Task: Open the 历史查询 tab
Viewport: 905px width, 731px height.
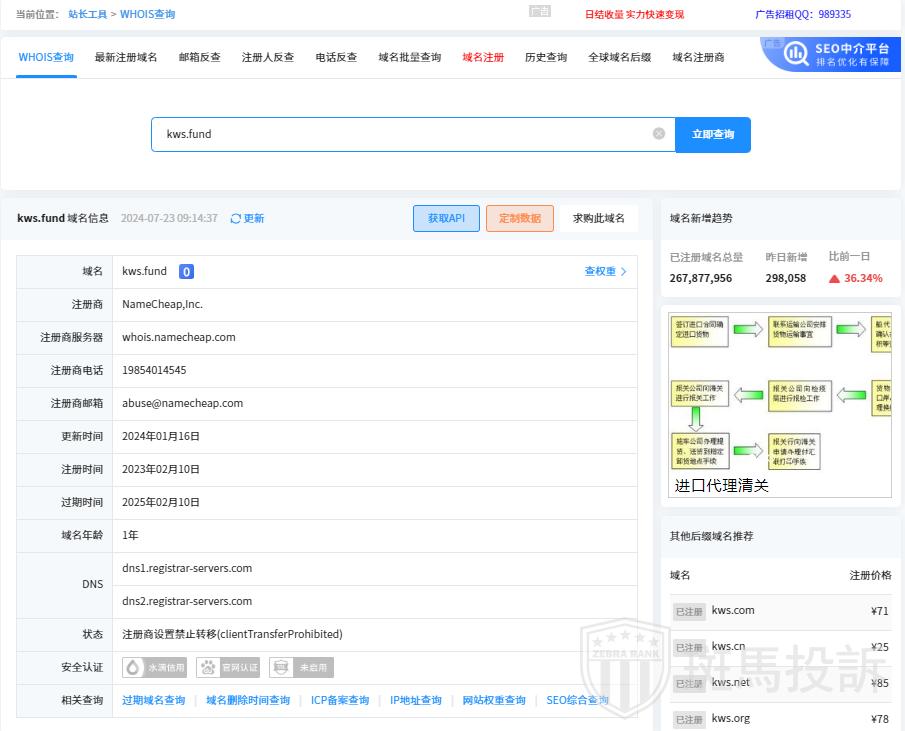Action: pos(546,57)
